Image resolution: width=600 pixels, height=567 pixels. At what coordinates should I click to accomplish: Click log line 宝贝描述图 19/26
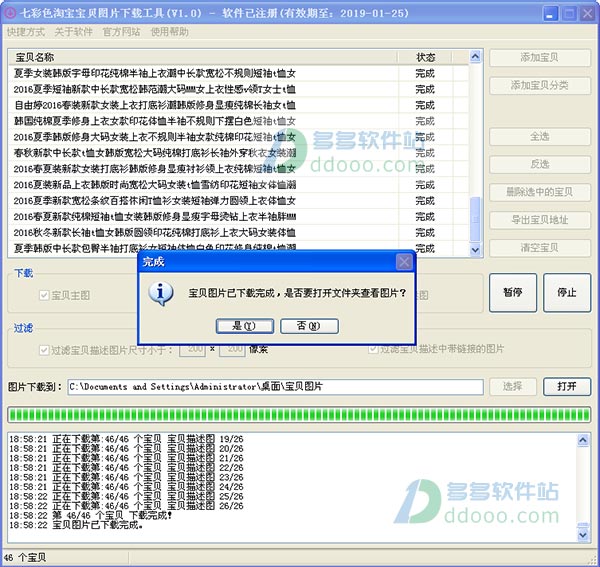coord(126,439)
